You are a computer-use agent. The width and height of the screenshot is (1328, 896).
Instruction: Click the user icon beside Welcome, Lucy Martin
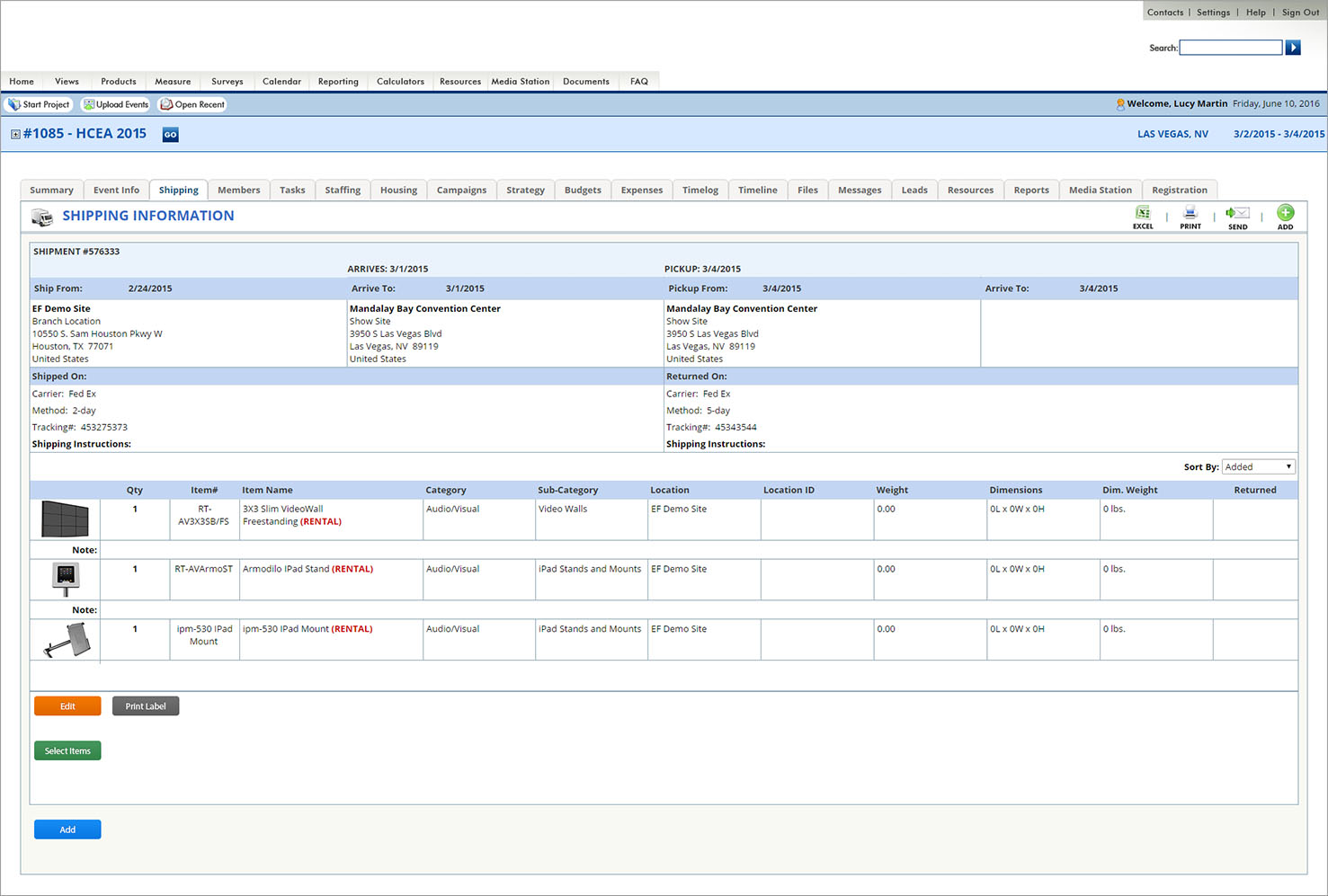click(x=1120, y=104)
